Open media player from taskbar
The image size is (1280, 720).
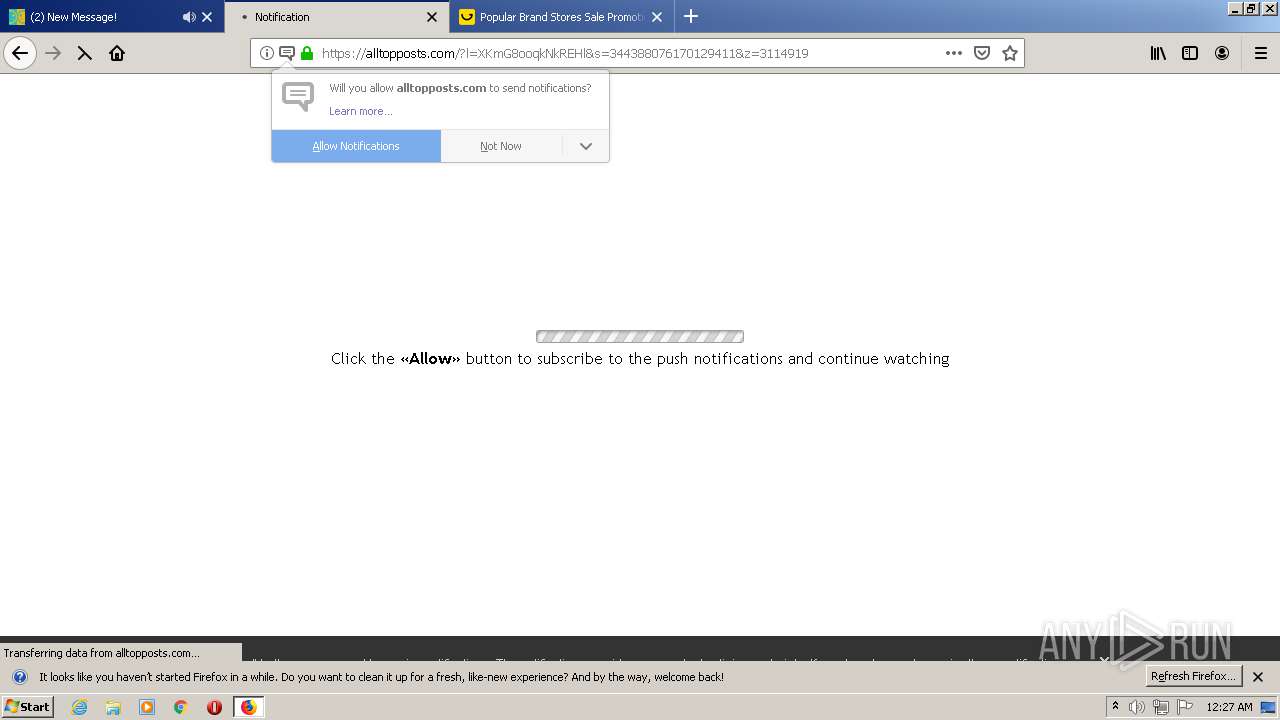[x=147, y=707]
